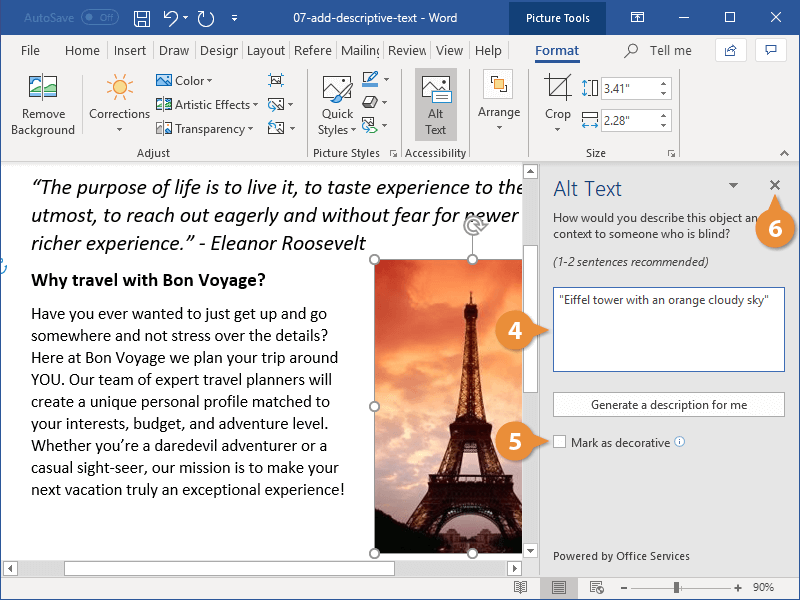Open Alt Text pane options dropdown

[733, 185]
